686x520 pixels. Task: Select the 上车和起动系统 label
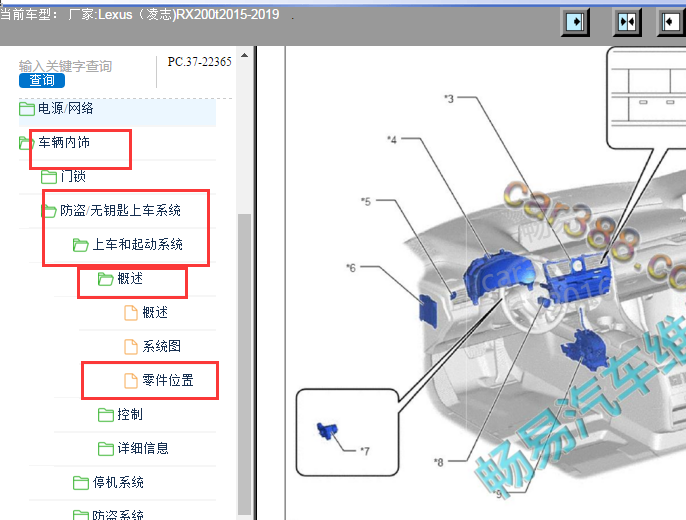[x=137, y=244]
